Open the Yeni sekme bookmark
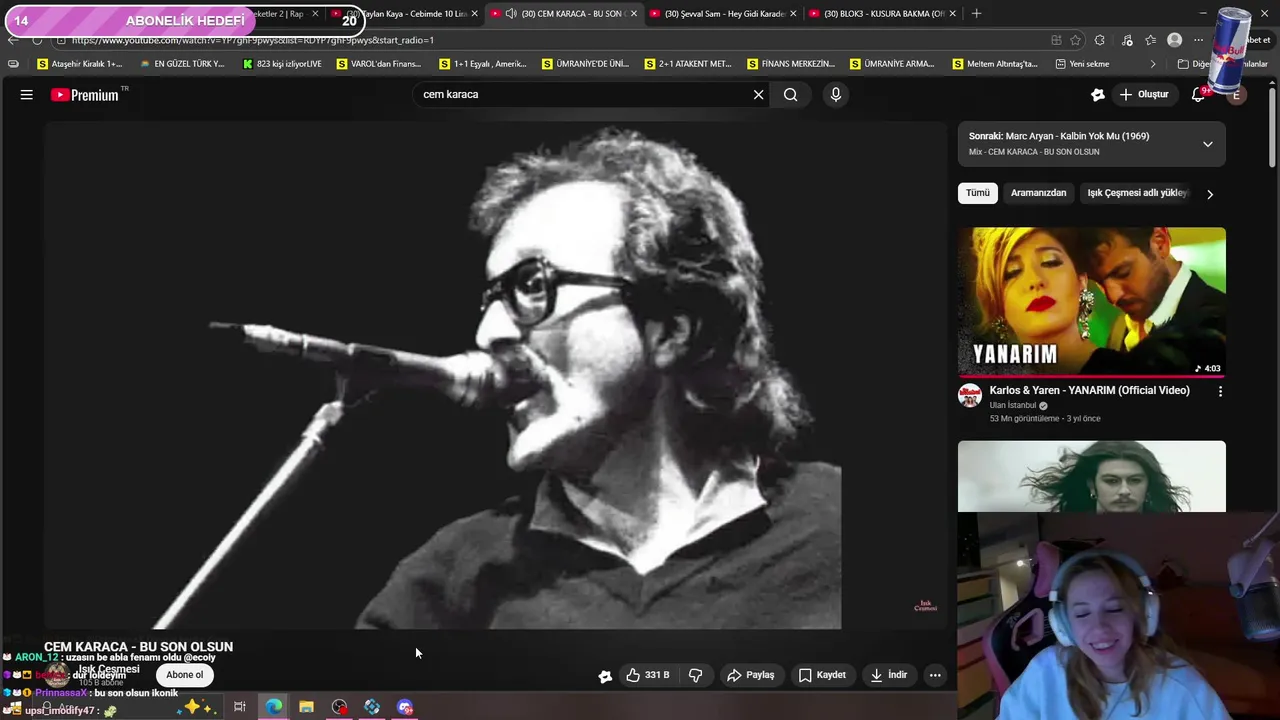The width and height of the screenshot is (1280, 720). (x=1082, y=64)
